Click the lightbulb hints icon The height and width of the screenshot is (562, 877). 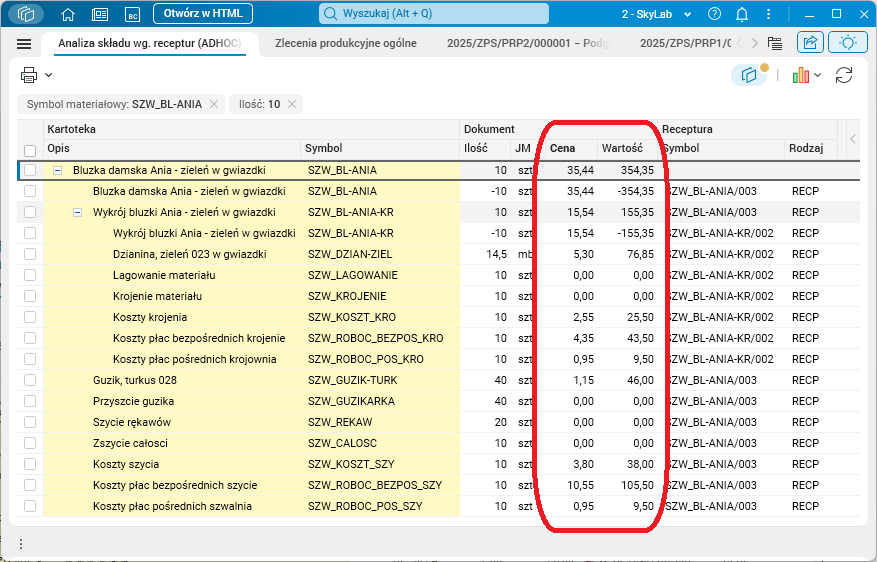tap(848, 43)
